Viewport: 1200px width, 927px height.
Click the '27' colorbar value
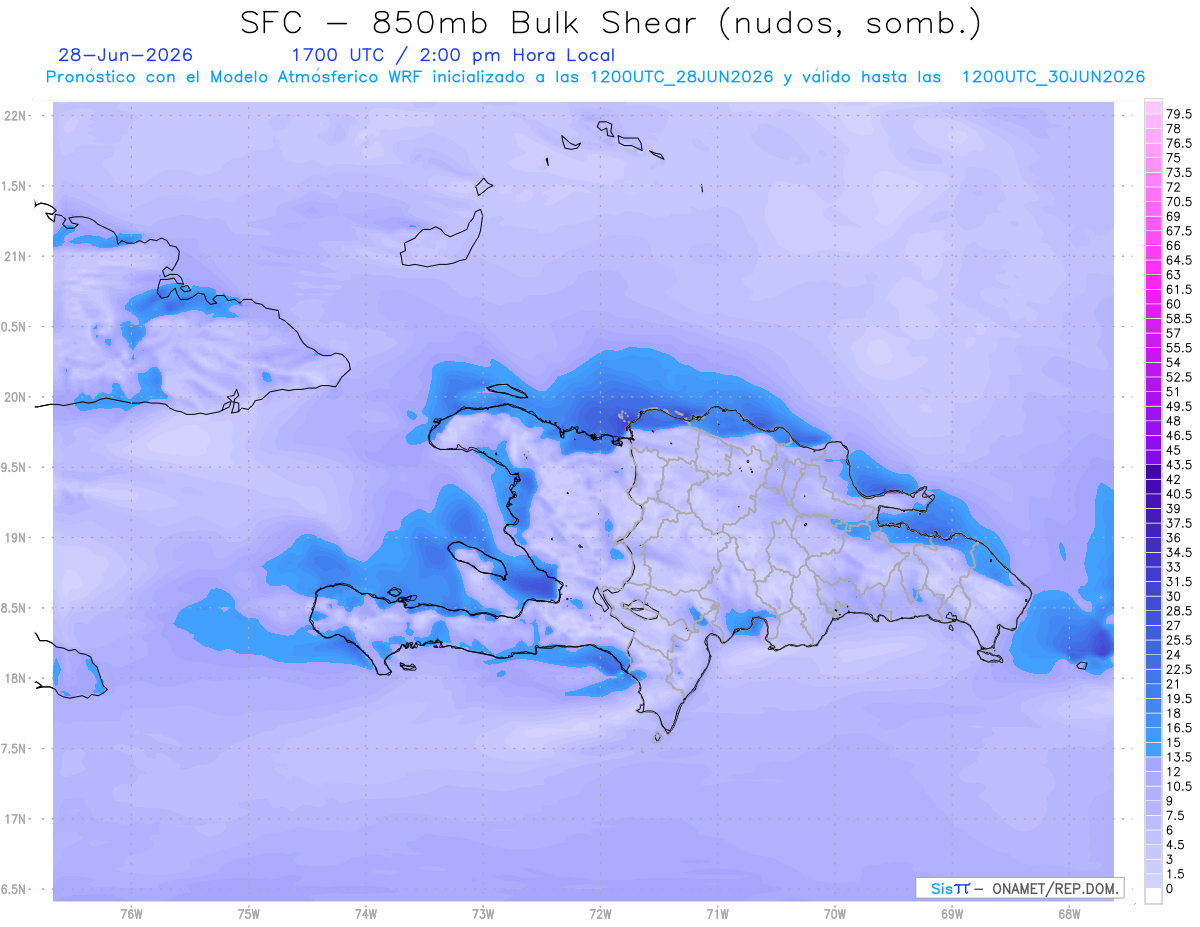(x=1174, y=625)
